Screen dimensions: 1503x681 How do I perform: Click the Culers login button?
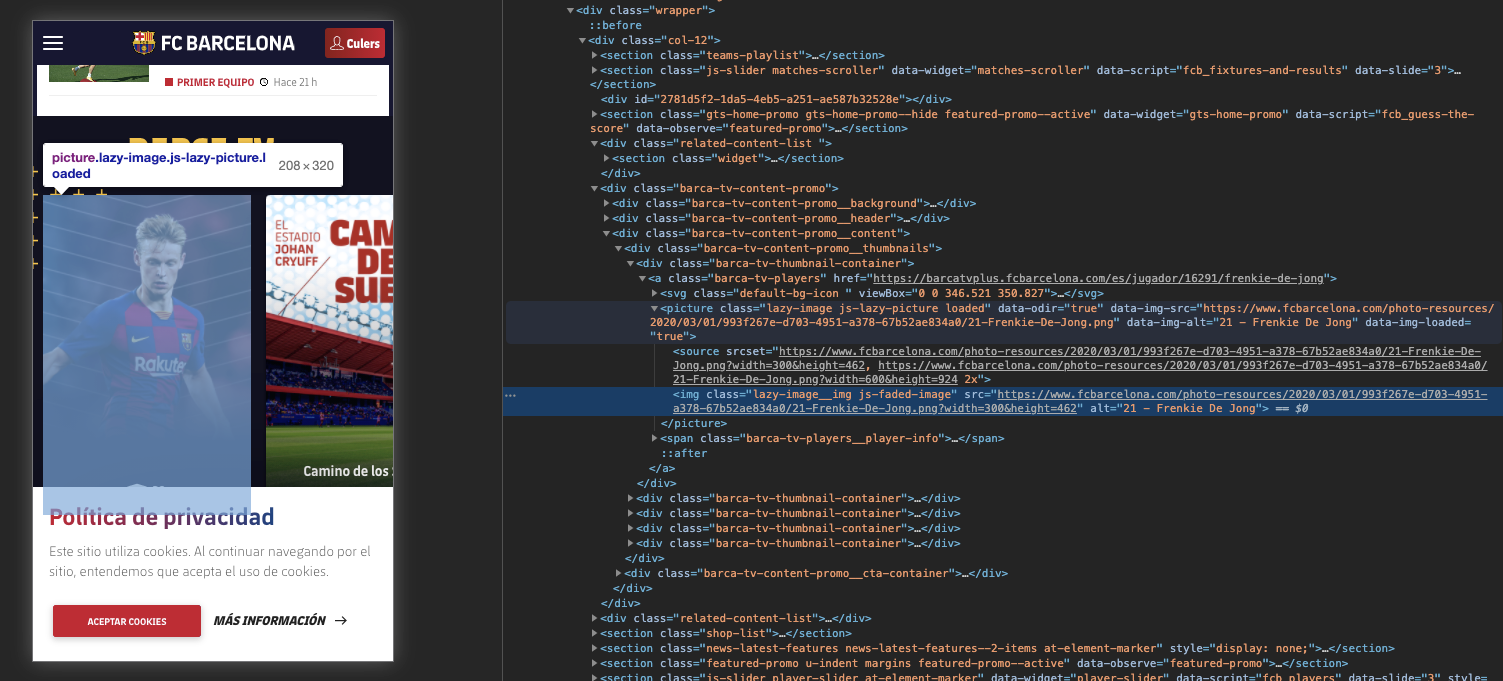pyautogui.click(x=355, y=43)
